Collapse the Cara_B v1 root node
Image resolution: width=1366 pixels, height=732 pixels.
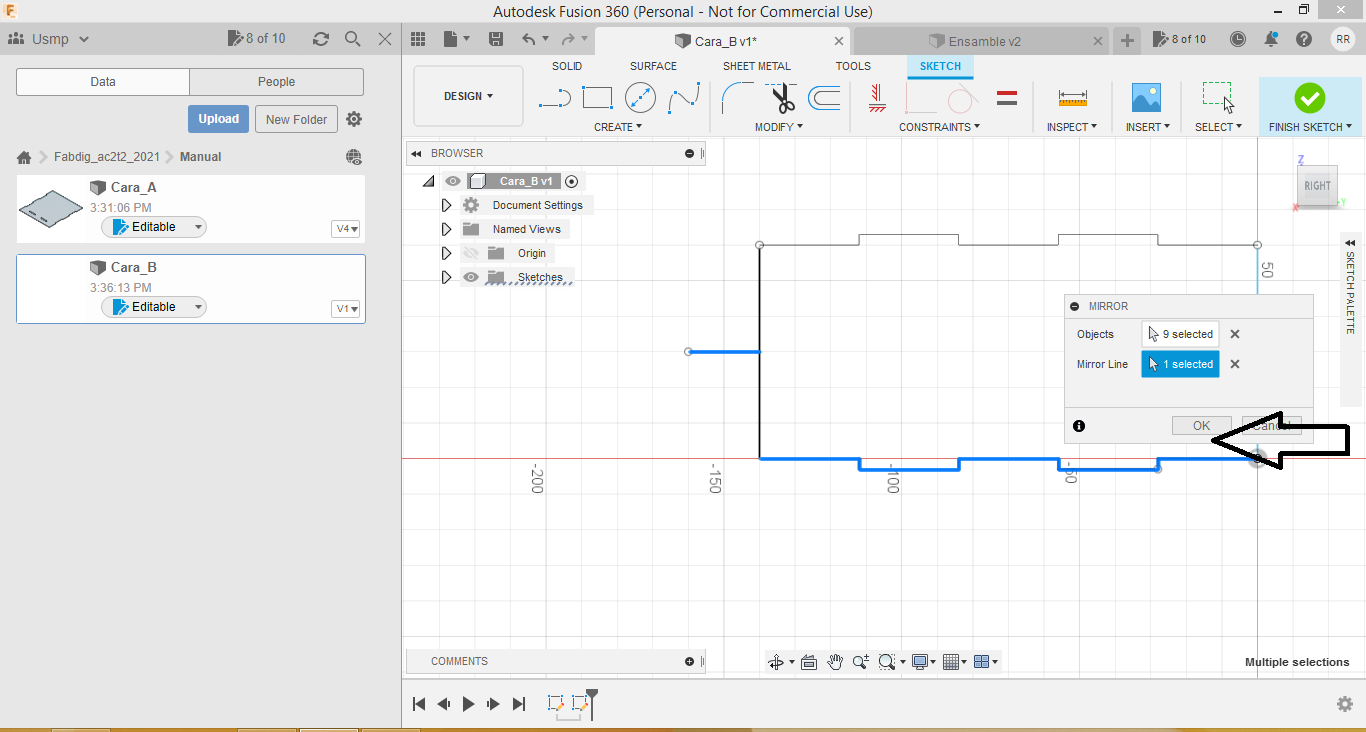click(x=428, y=181)
